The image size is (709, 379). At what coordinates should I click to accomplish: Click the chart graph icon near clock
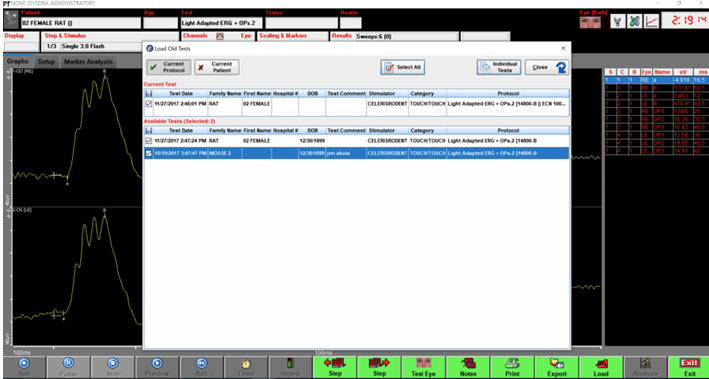click(652, 21)
